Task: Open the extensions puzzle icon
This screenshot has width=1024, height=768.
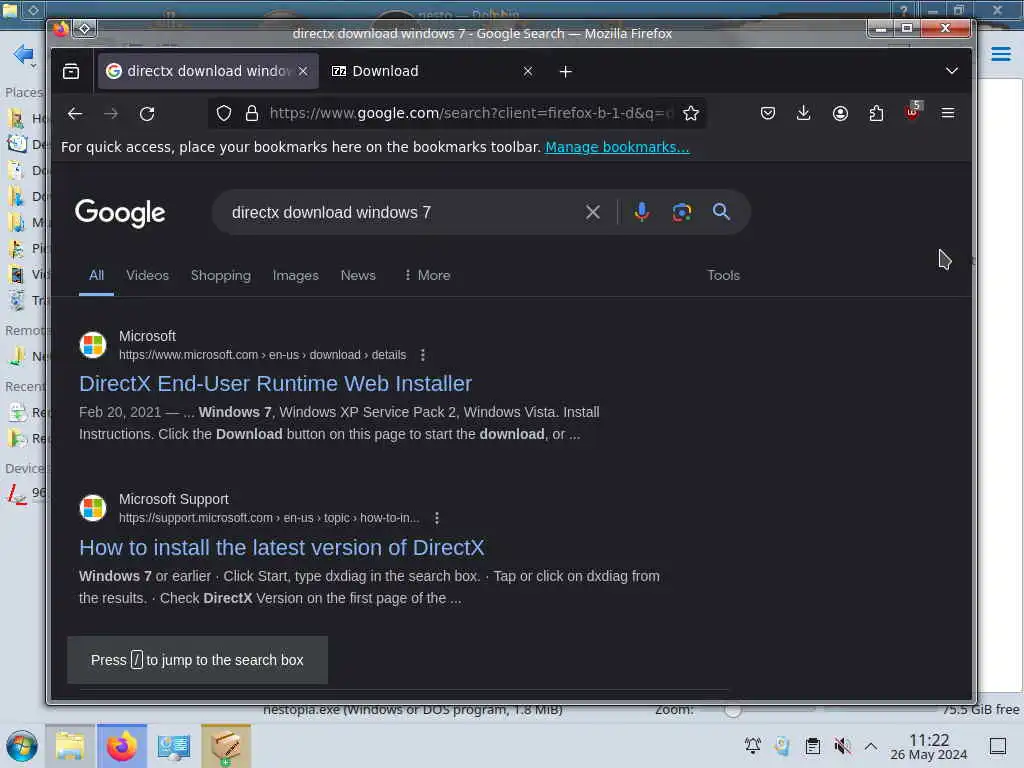Action: [x=876, y=114]
